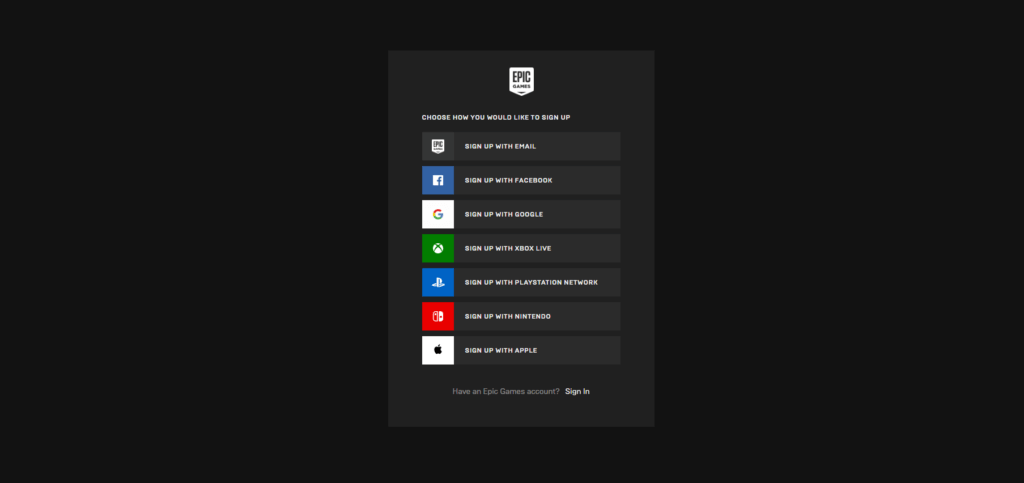Click the 'Have an Epic Games account?' text
The image size is (1024, 483).
505,392
